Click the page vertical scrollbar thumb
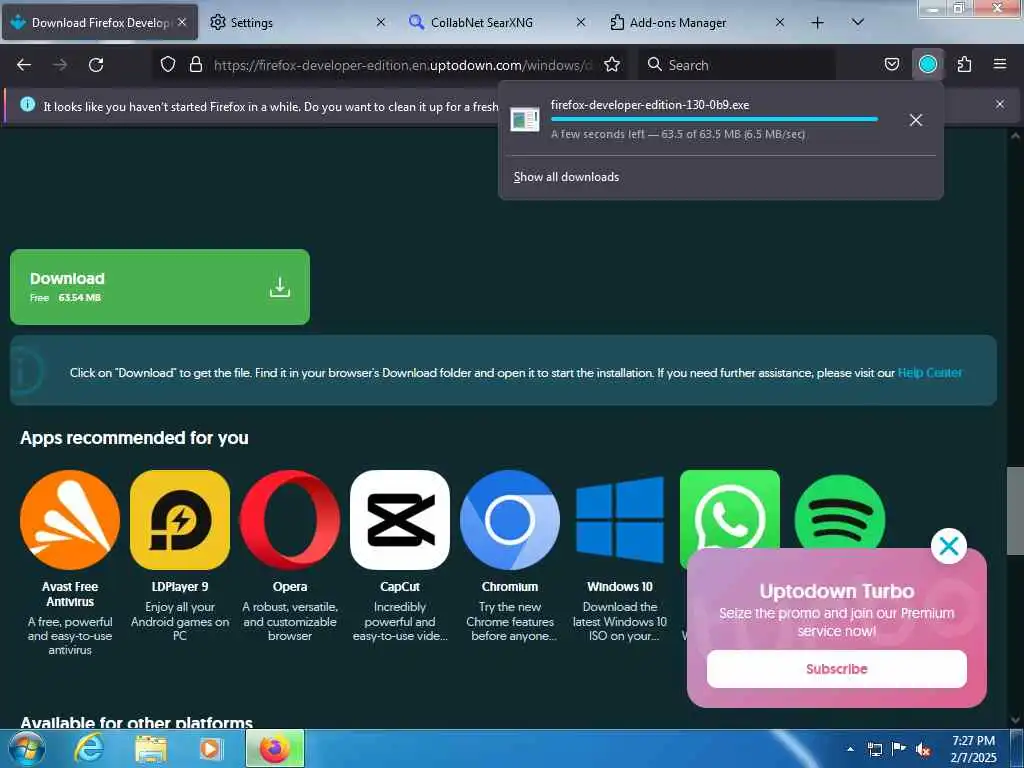Screen dimensions: 1024x768 point(1015,511)
